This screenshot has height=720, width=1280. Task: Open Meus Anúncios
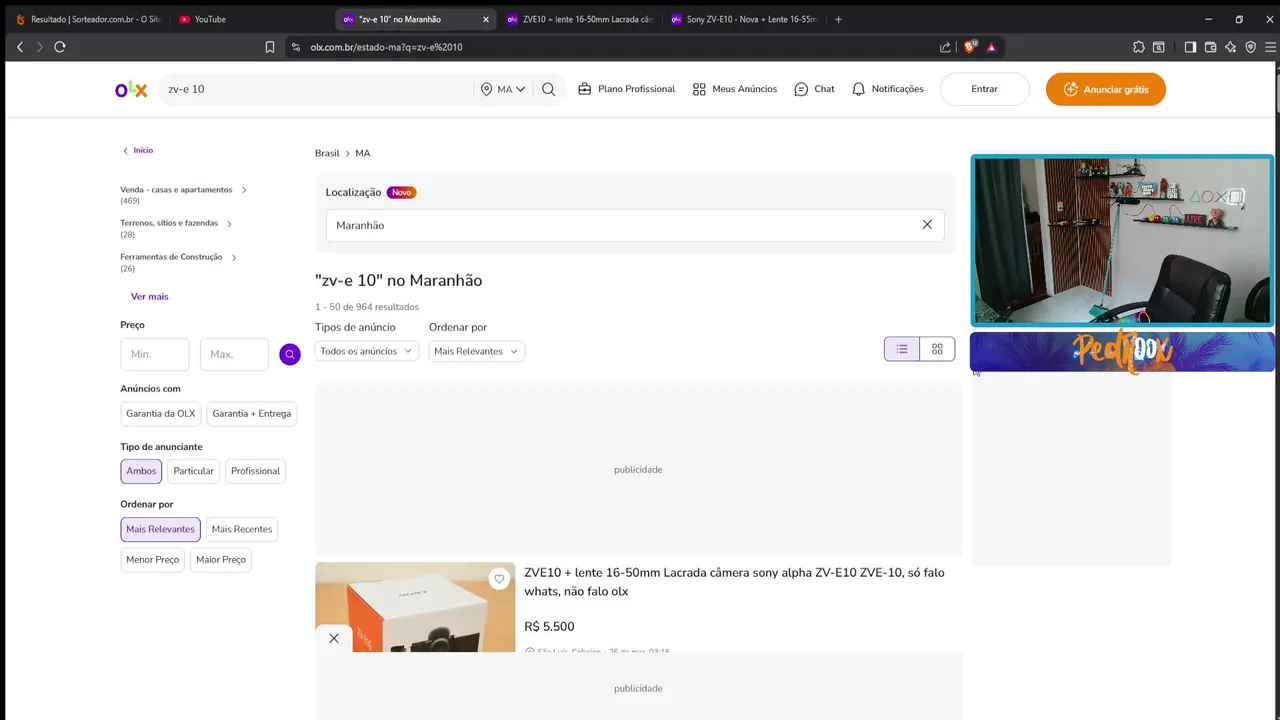pyautogui.click(x=734, y=89)
